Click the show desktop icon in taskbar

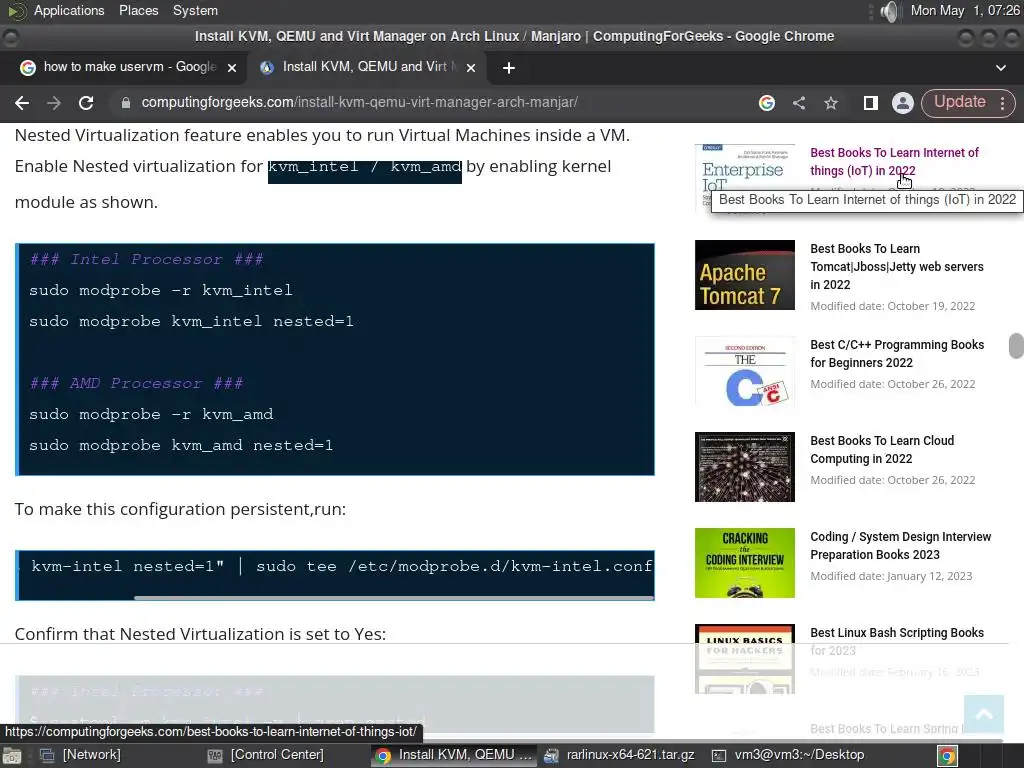[x=12, y=756]
